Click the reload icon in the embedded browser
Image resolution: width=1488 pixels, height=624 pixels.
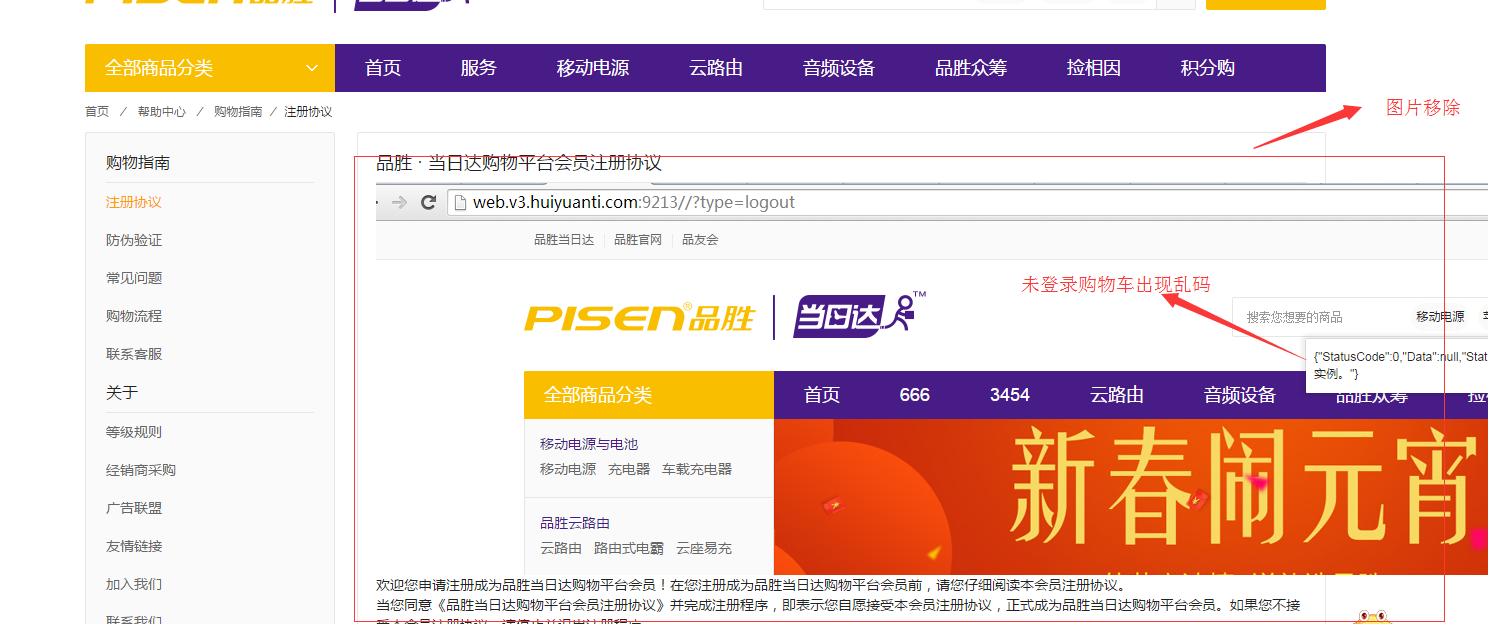428,202
